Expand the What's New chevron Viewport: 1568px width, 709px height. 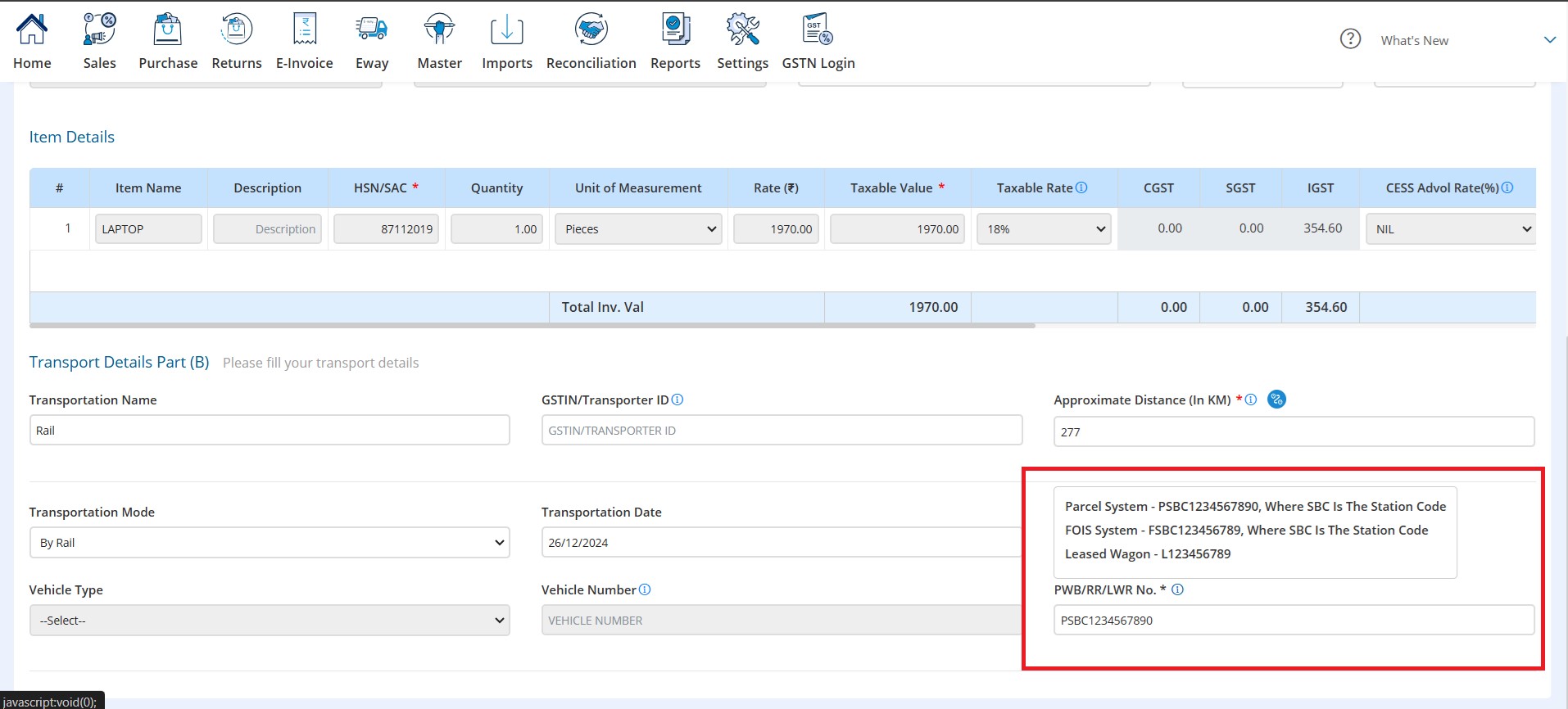pyautogui.click(x=1550, y=40)
